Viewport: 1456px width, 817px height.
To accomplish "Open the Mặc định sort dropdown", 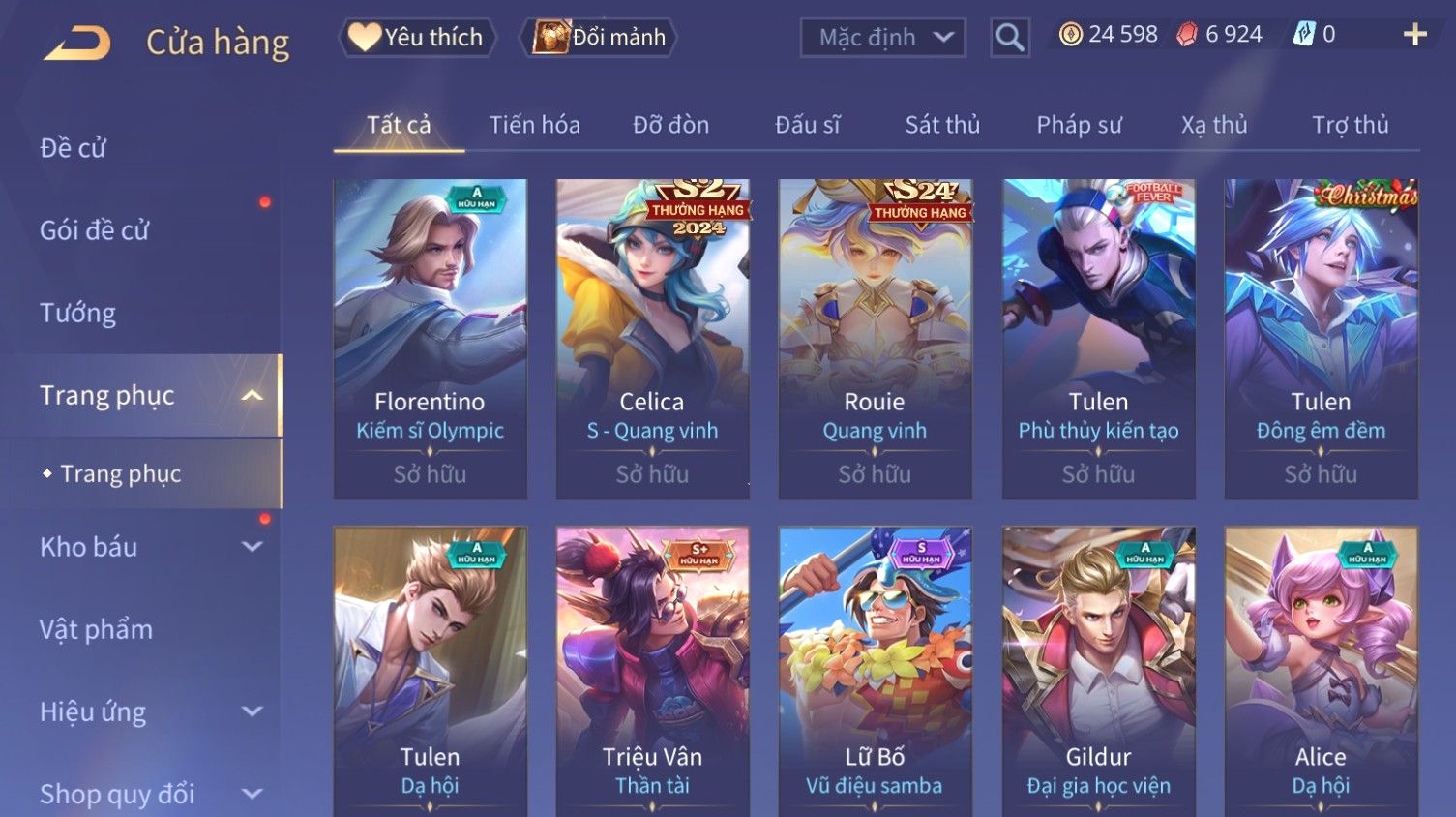I will (882, 38).
